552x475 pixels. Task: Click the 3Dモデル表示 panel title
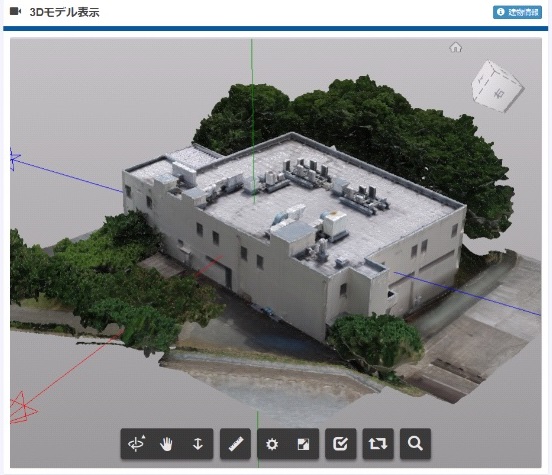(64, 12)
